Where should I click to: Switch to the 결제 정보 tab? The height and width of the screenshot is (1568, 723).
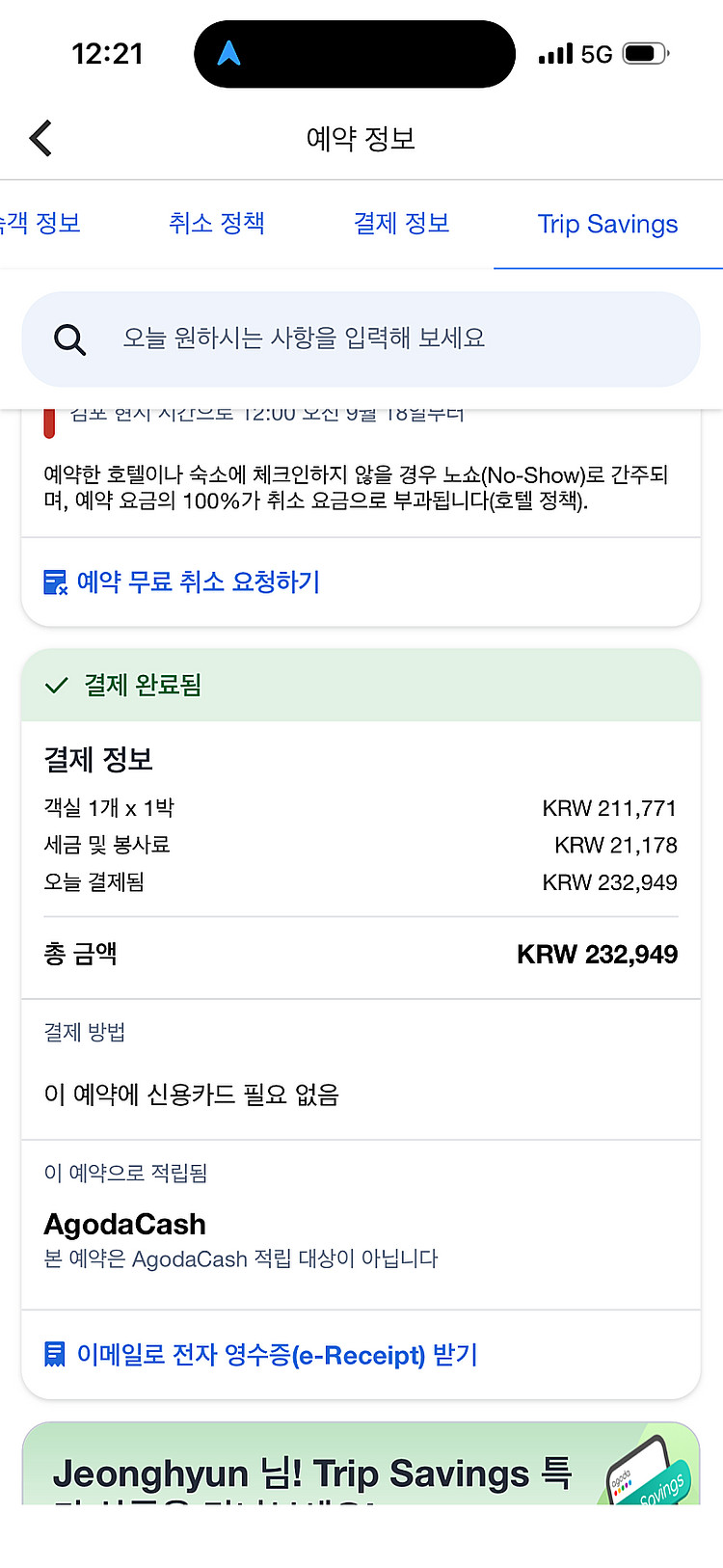[x=401, y=224]
